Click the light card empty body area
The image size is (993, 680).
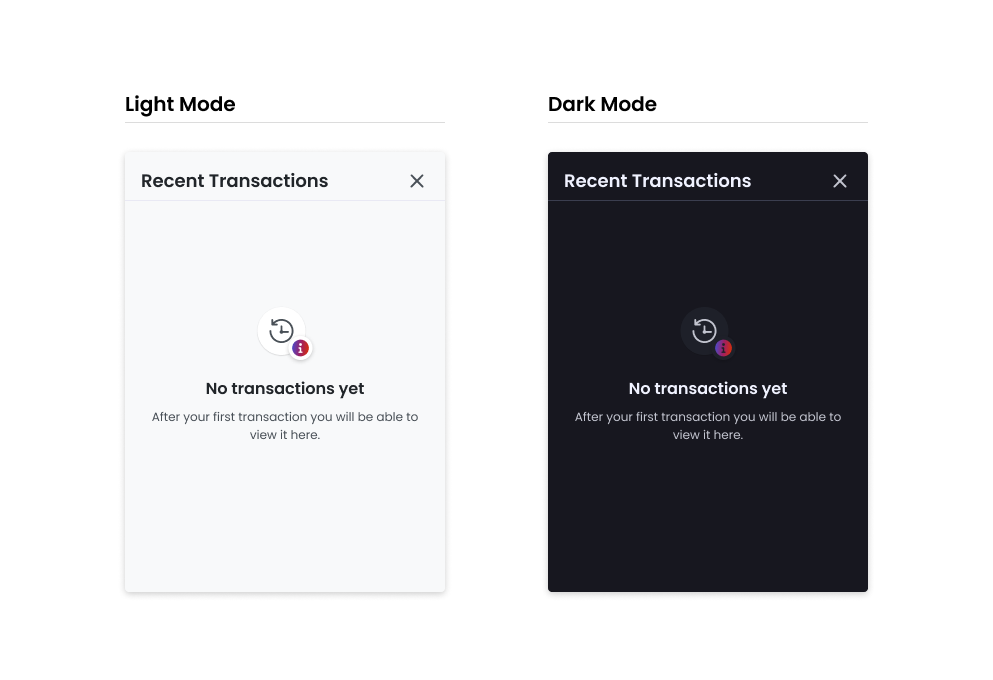[284, 520]
